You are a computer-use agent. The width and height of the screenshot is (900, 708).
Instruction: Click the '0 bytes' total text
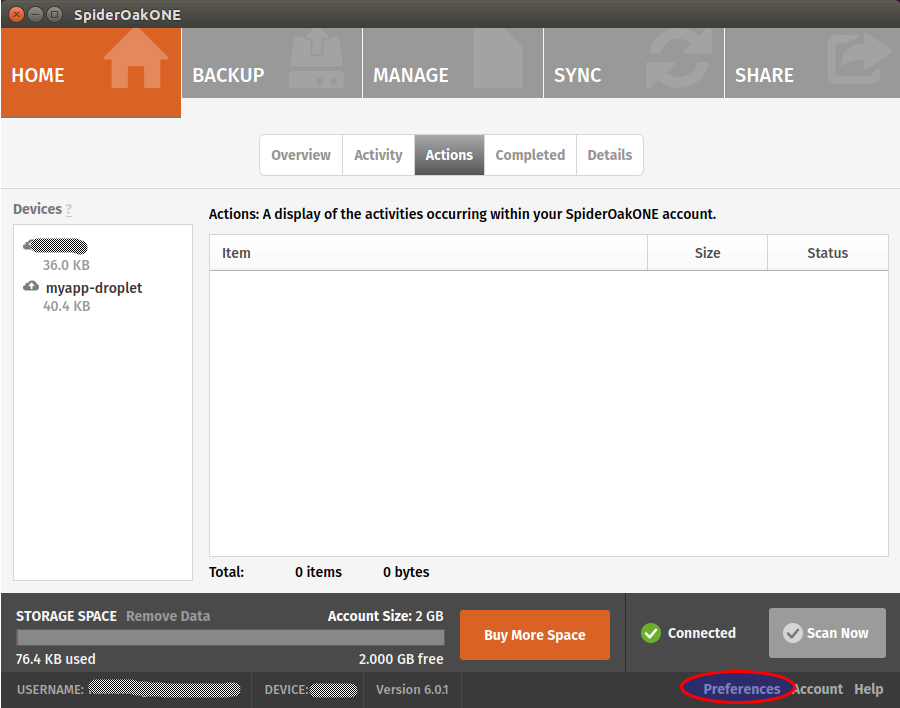point(406,572)
